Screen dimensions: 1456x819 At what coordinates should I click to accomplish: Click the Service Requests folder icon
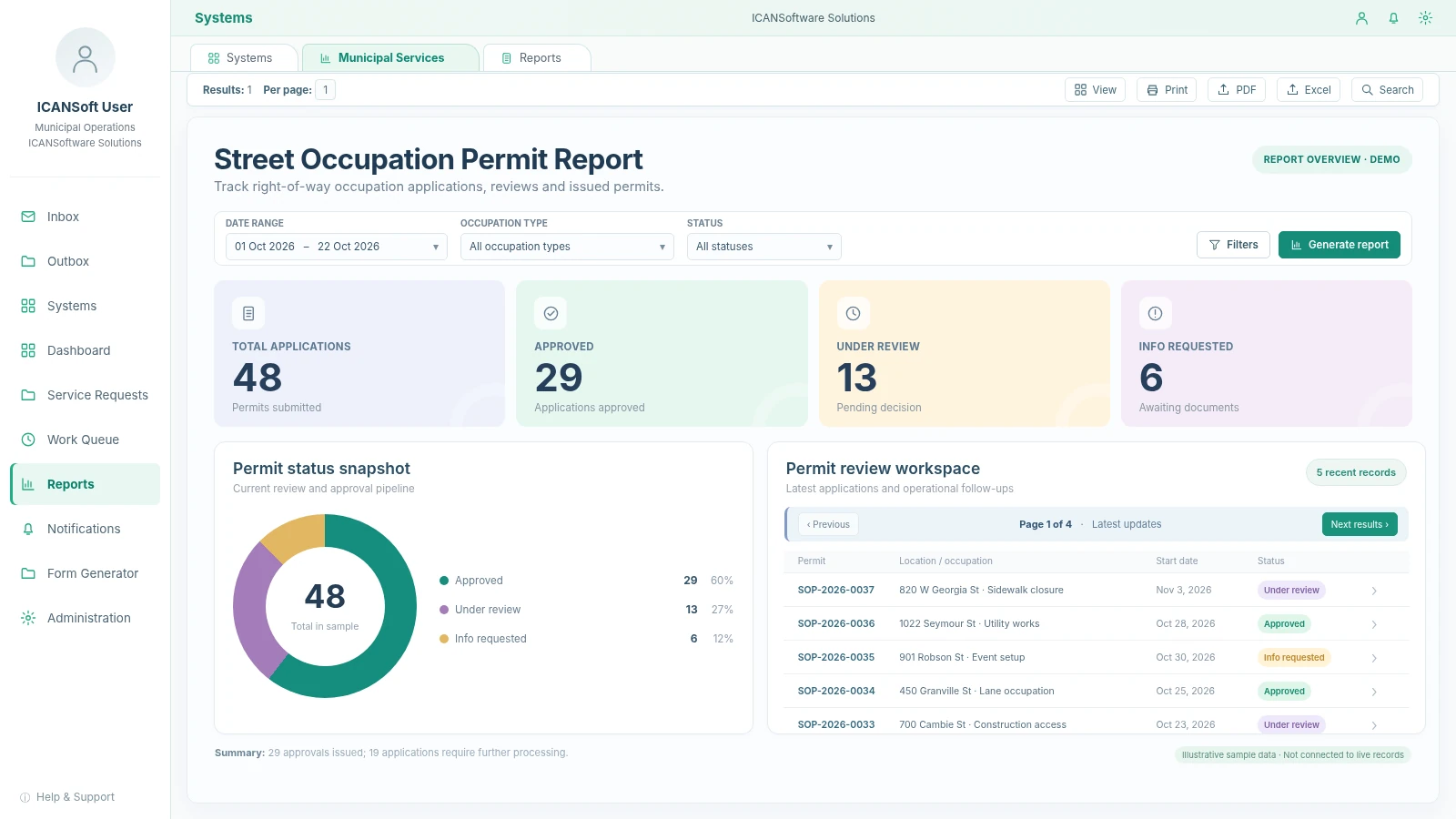28,395
